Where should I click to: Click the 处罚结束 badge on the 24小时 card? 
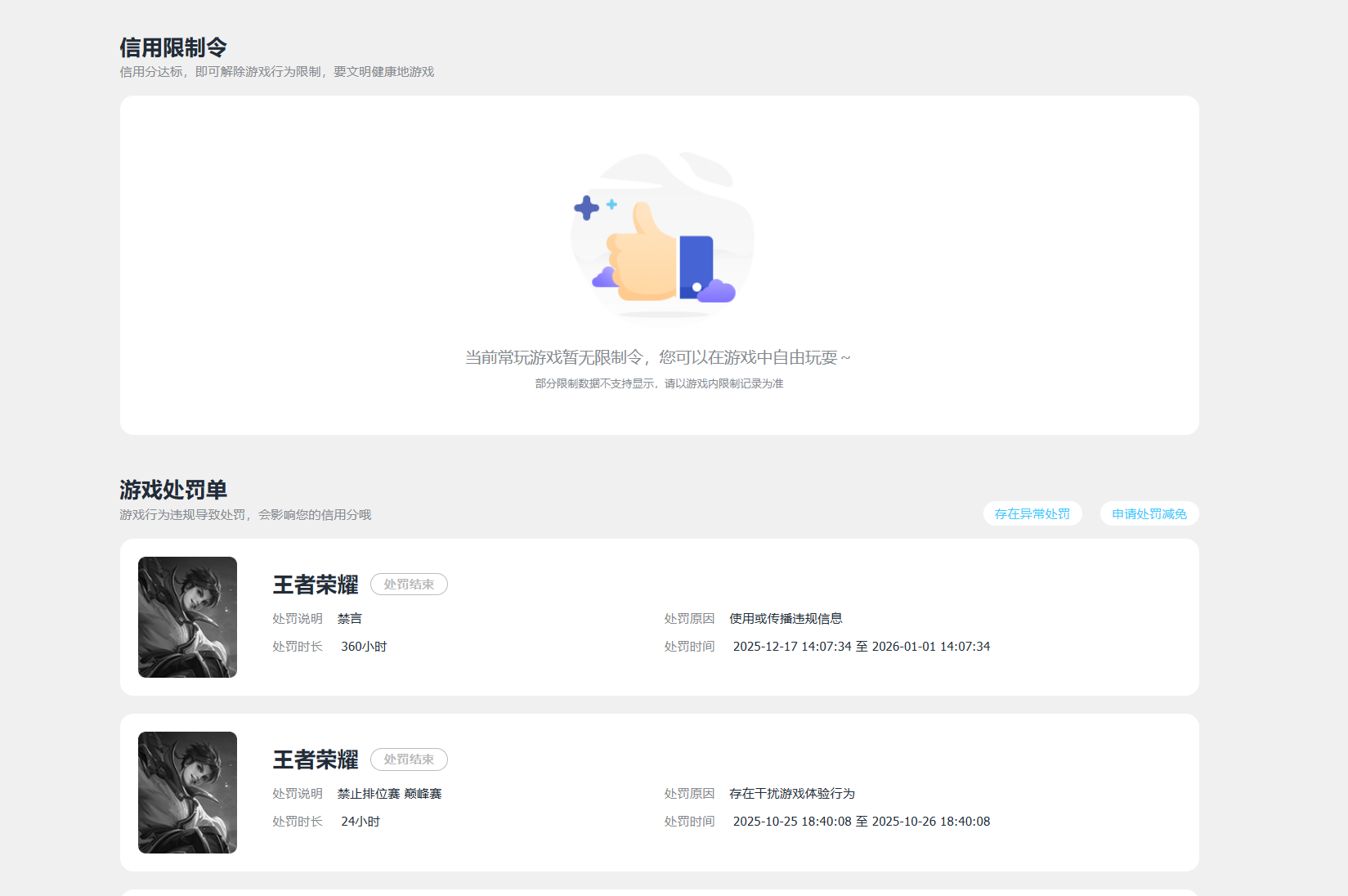click(x=409, y=759)
